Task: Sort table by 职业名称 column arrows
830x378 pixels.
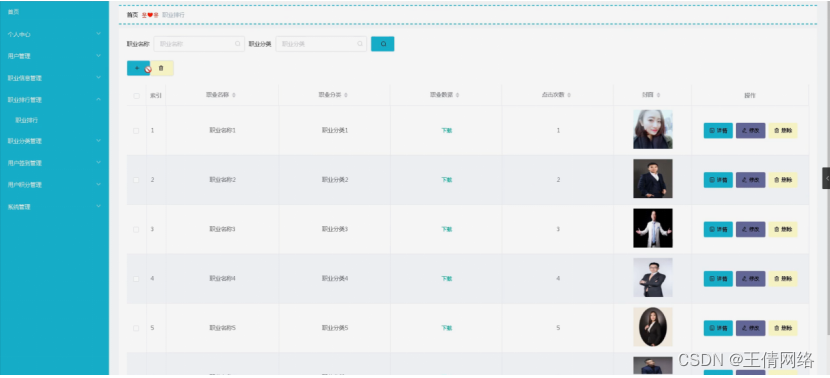Action: click(x=233, y=95)
